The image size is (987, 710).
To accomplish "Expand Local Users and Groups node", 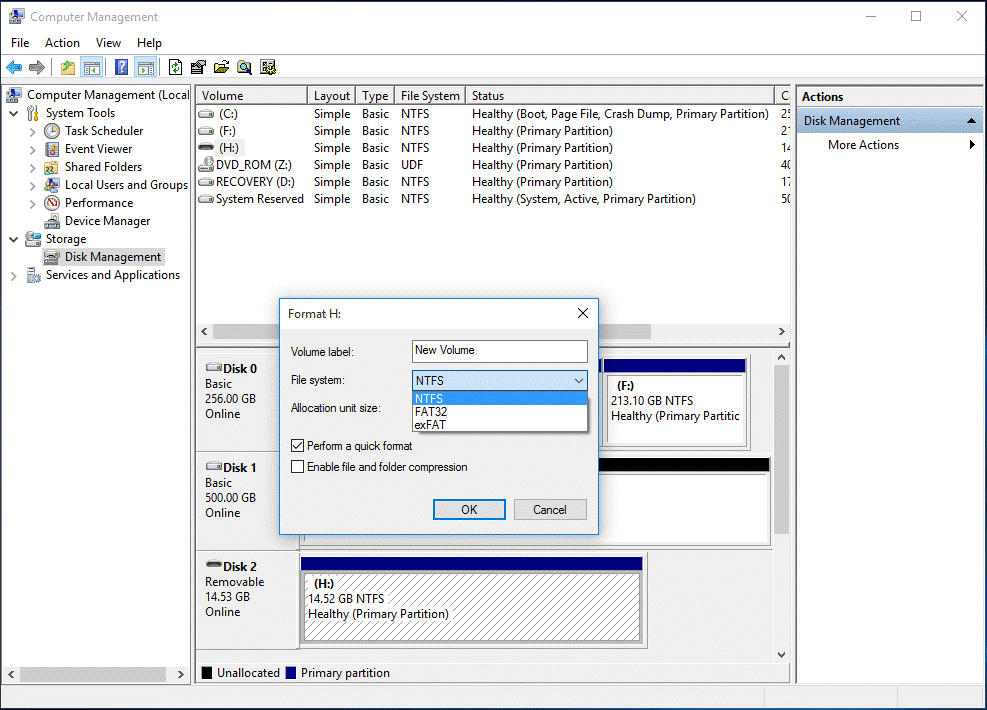I will click(33, 186).
